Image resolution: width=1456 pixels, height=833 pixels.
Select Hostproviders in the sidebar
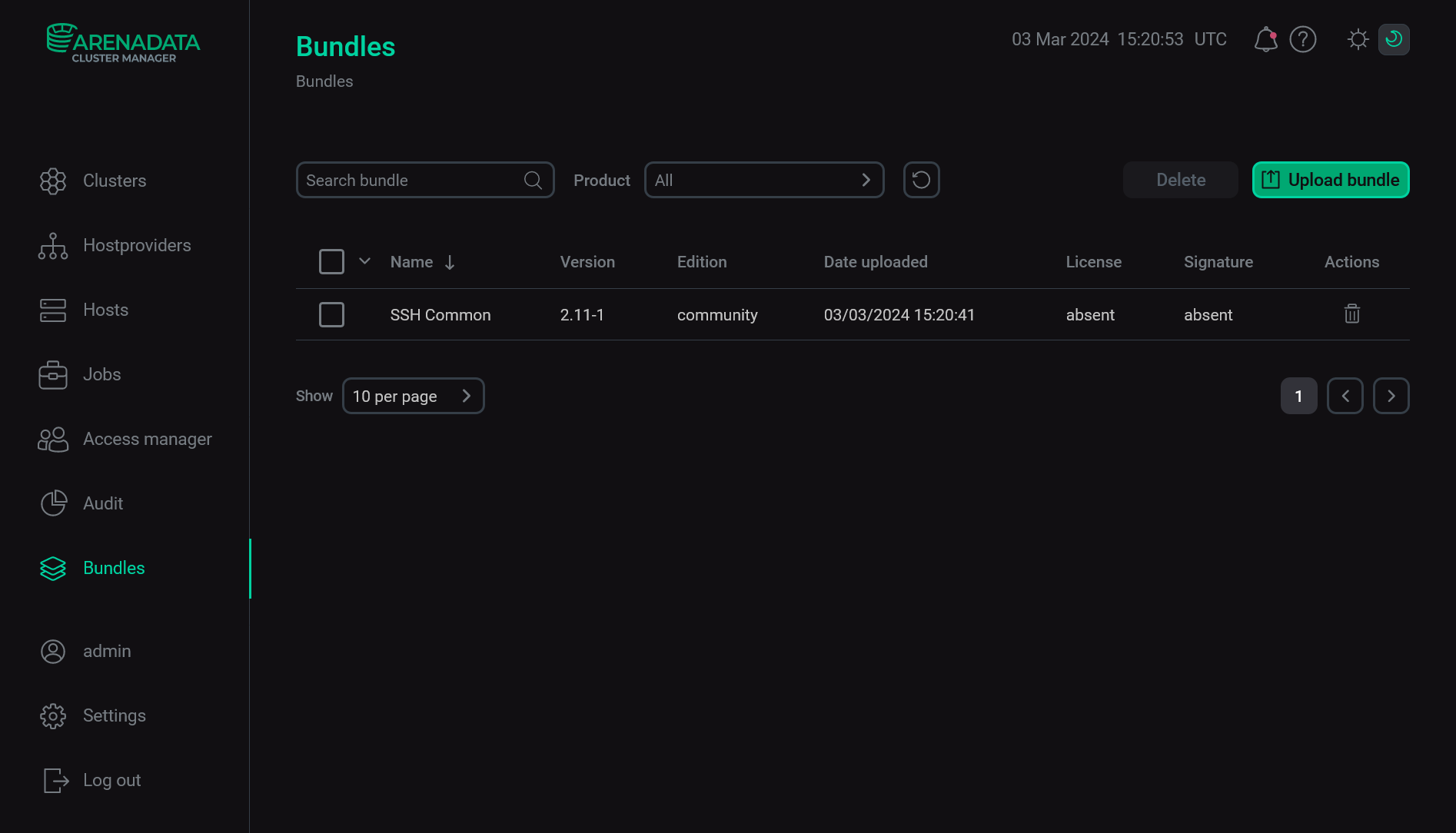pos(136,245)
